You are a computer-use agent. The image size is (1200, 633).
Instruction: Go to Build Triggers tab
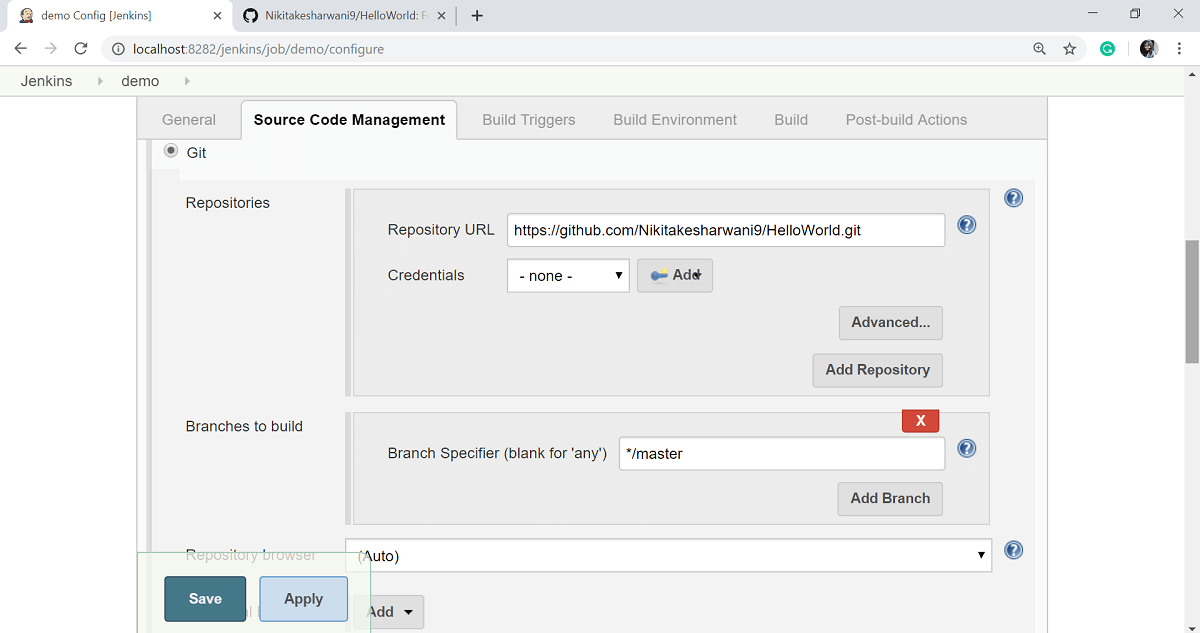[x=529, y=120]
